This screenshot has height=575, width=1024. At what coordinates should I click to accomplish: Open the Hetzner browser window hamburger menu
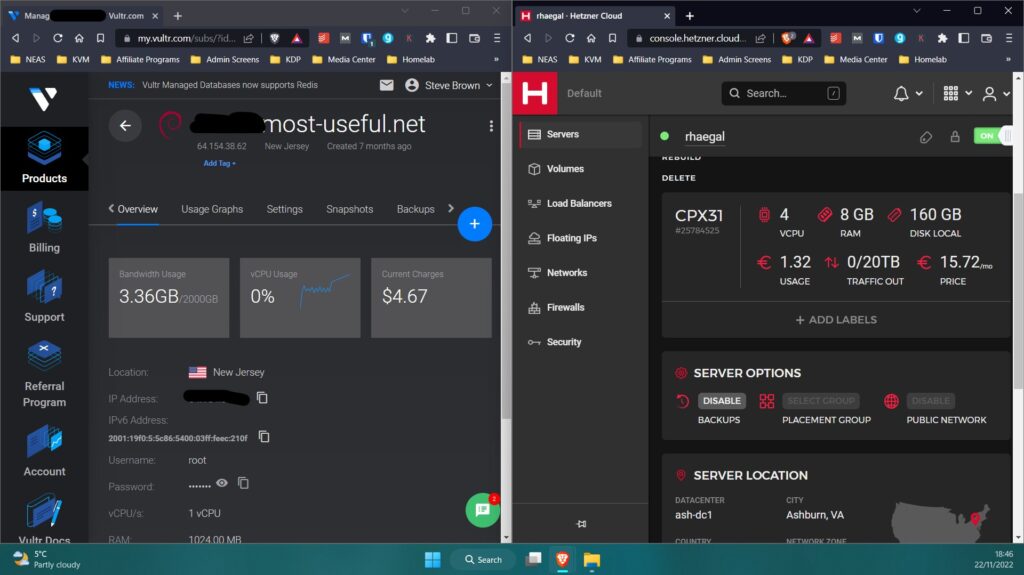click(1009, 39)
